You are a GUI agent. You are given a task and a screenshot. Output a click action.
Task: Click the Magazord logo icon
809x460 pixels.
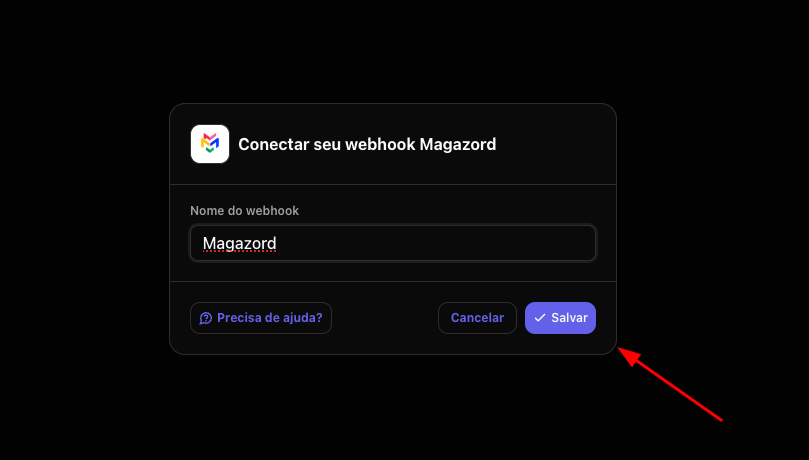pyautogui.click(x=210, y=144)
